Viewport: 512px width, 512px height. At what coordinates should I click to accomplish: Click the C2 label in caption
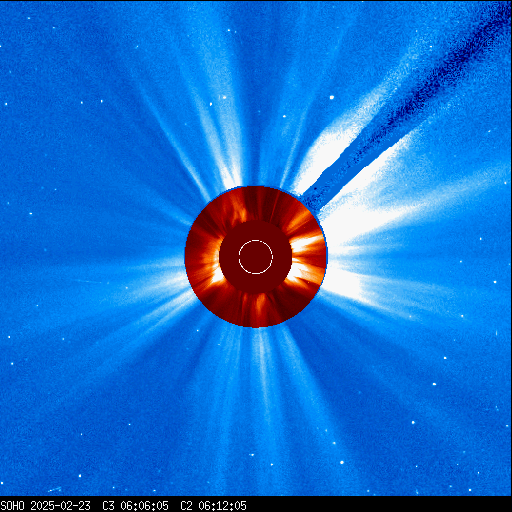(186, 506)
